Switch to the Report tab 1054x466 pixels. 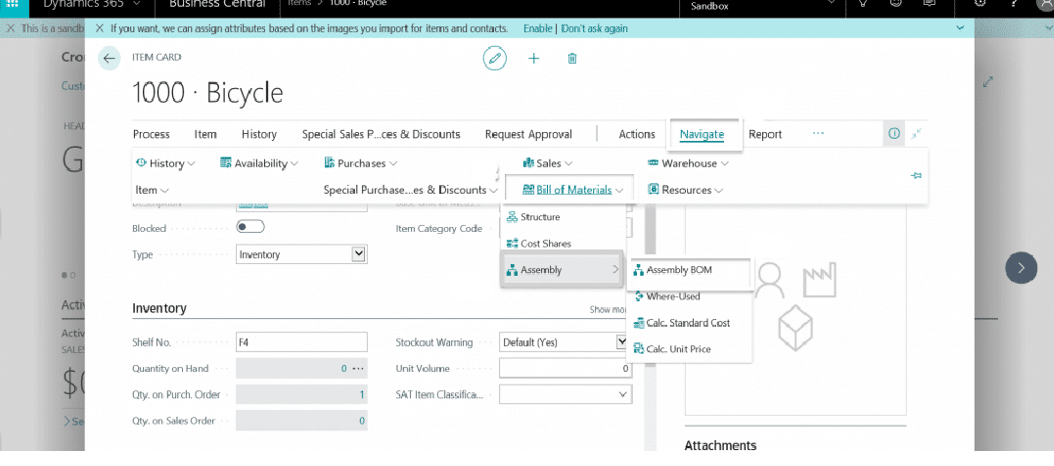pyautogui.click(x=765, y=134)
